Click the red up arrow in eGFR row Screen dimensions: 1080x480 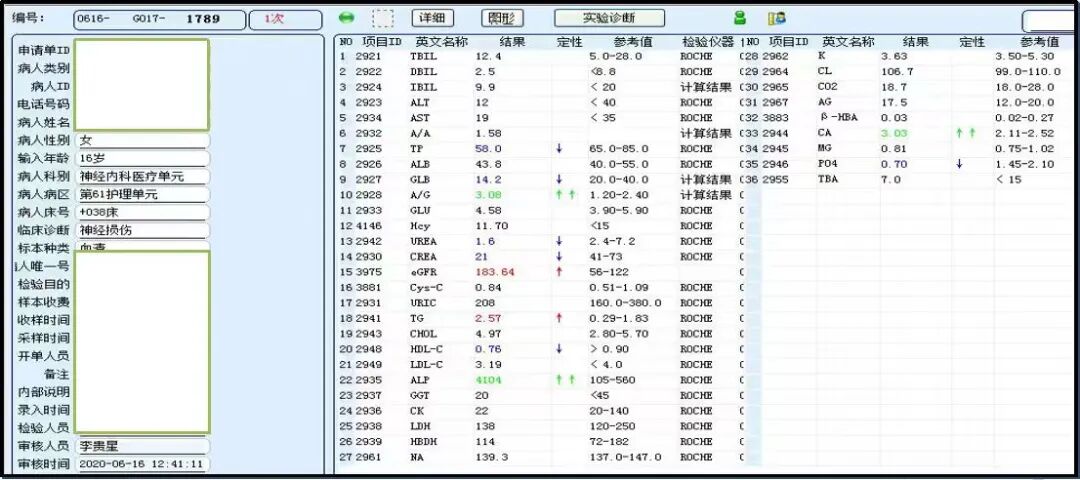(x=559, y=272)
